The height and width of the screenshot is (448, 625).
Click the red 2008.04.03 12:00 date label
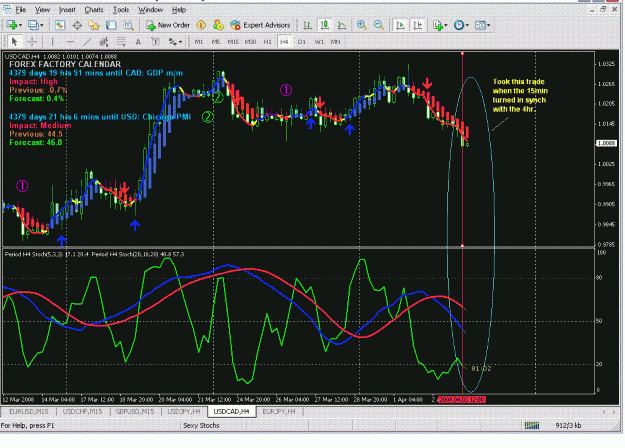(x=462, y=399)
